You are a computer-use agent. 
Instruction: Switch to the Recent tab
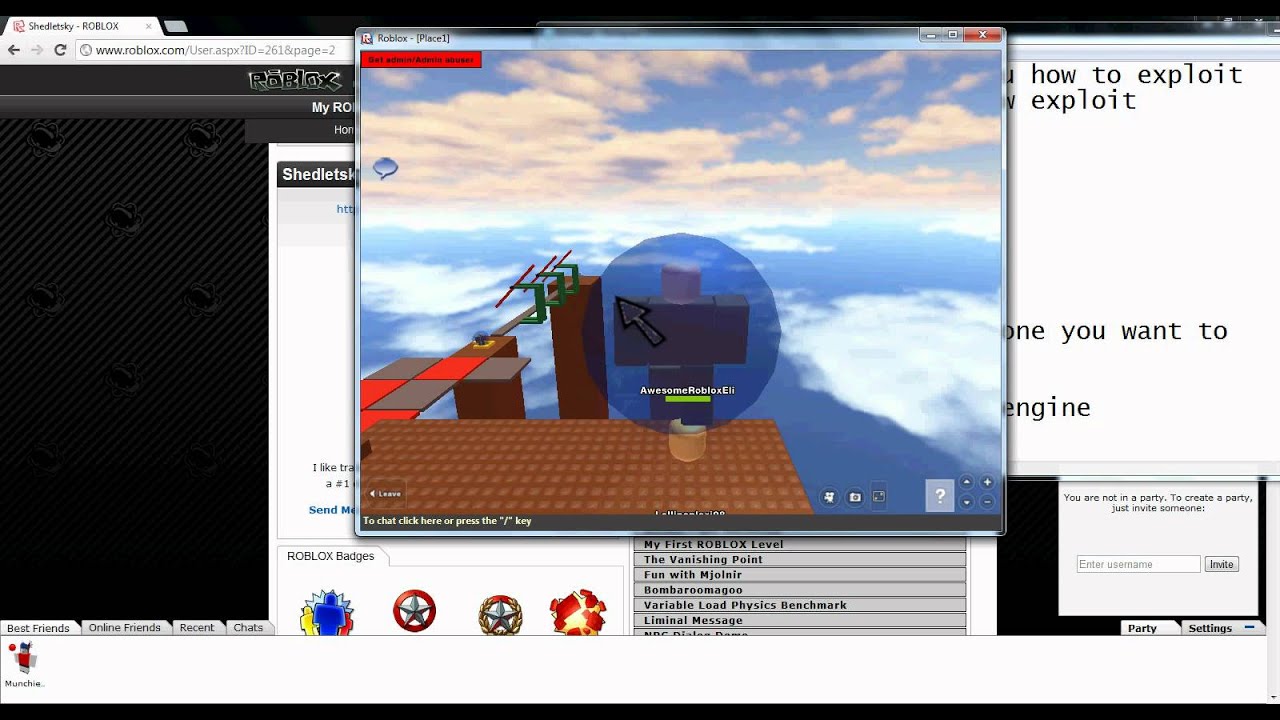[x=197, y=628]
